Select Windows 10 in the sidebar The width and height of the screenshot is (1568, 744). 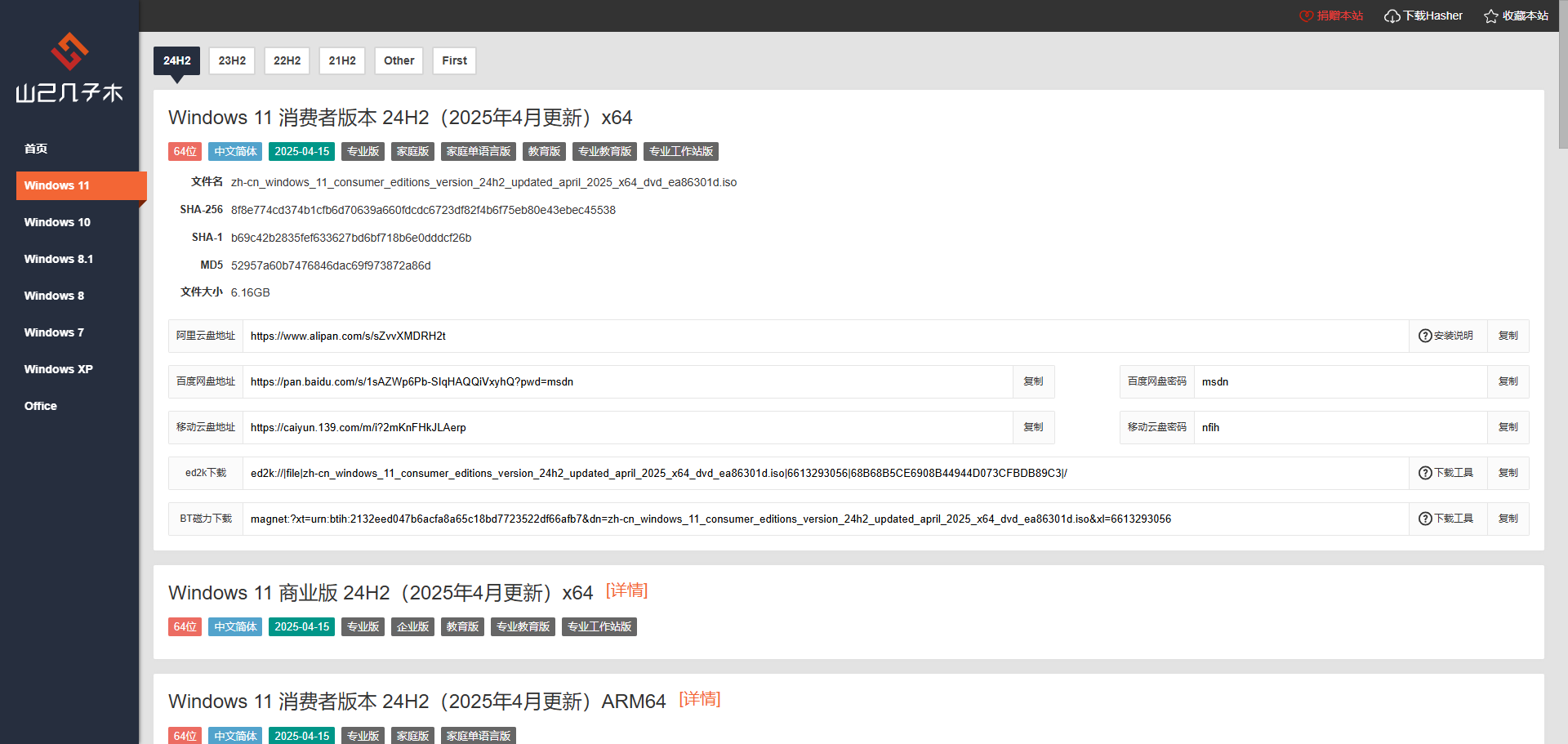pyautogui.click(x=78, y=222)
